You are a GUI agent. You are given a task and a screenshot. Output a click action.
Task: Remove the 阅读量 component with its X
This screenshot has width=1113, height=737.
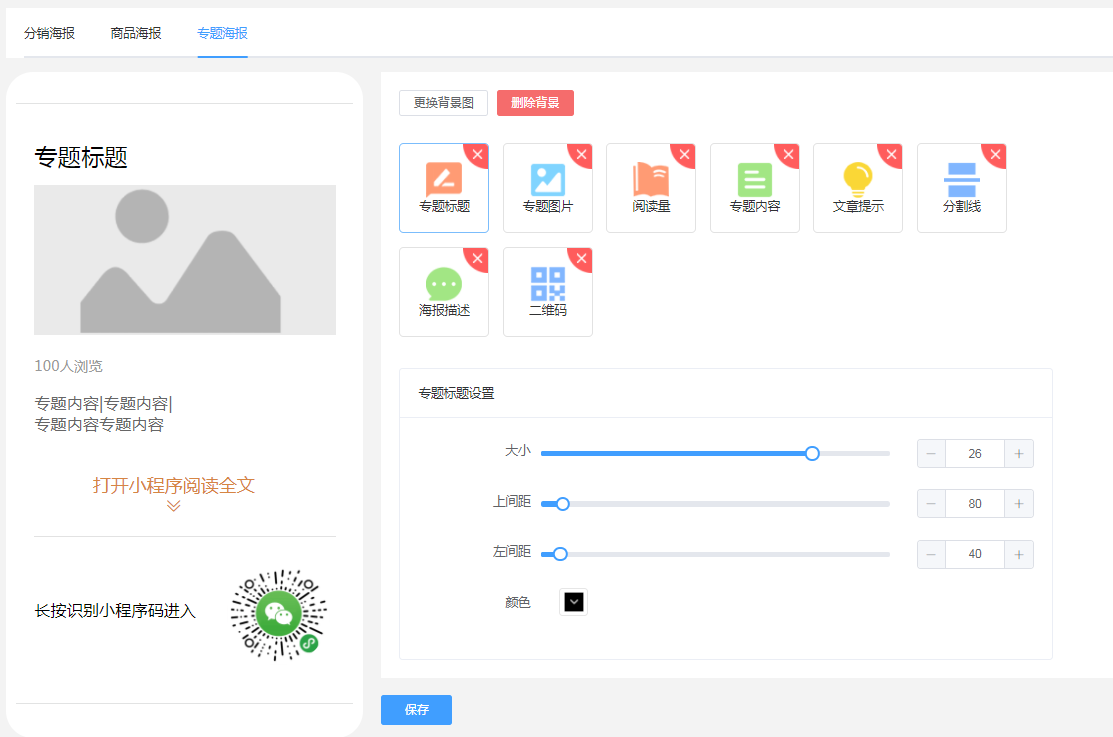[x=684, y=155]
